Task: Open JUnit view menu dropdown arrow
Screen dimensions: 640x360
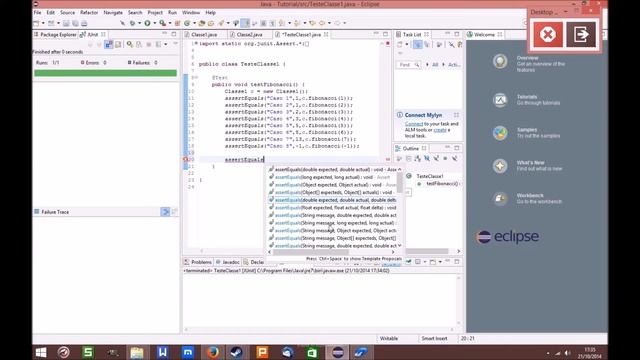Action: [x=166, y=44]
